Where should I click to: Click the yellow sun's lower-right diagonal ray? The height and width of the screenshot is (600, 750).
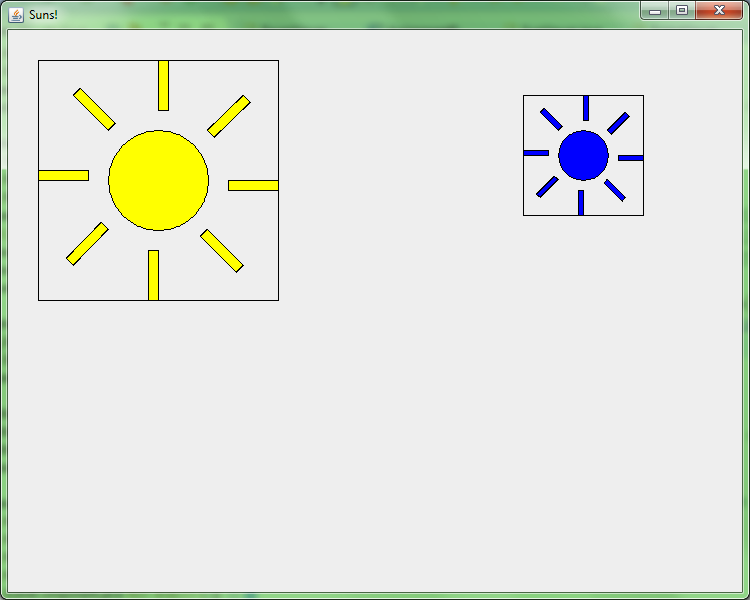222,251
